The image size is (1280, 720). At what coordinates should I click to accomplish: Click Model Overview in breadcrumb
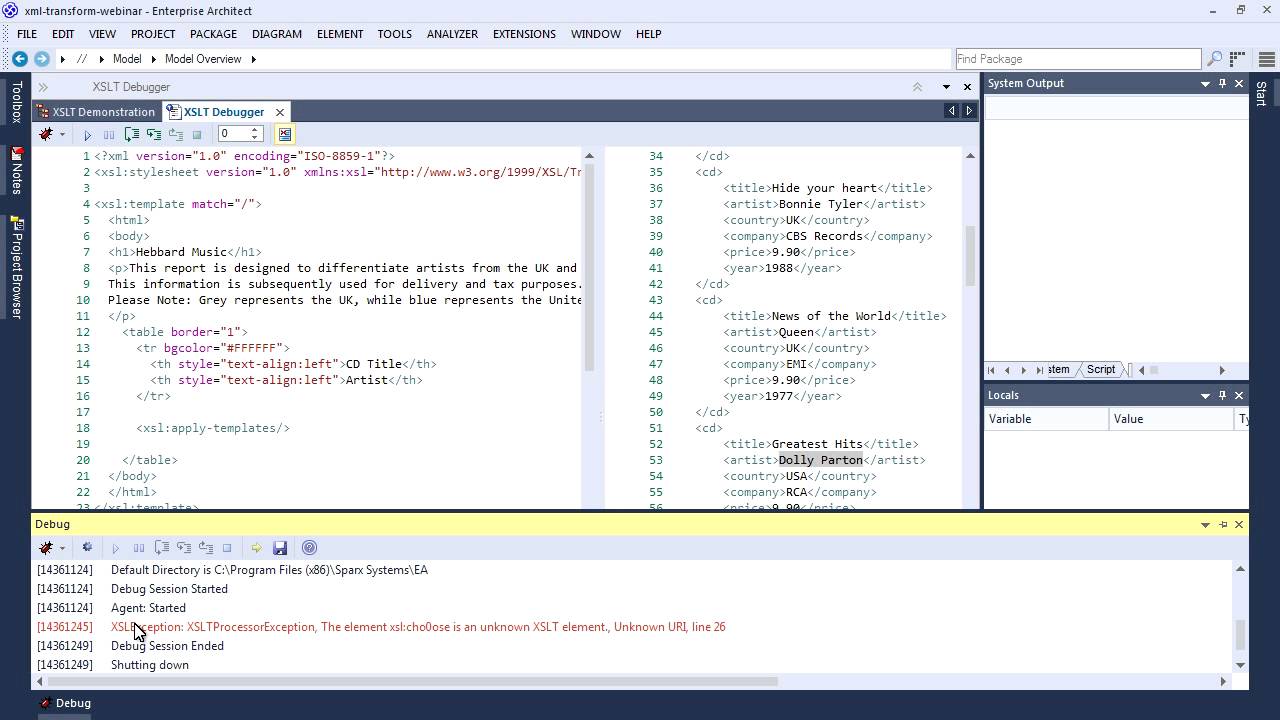pos(203,59)
